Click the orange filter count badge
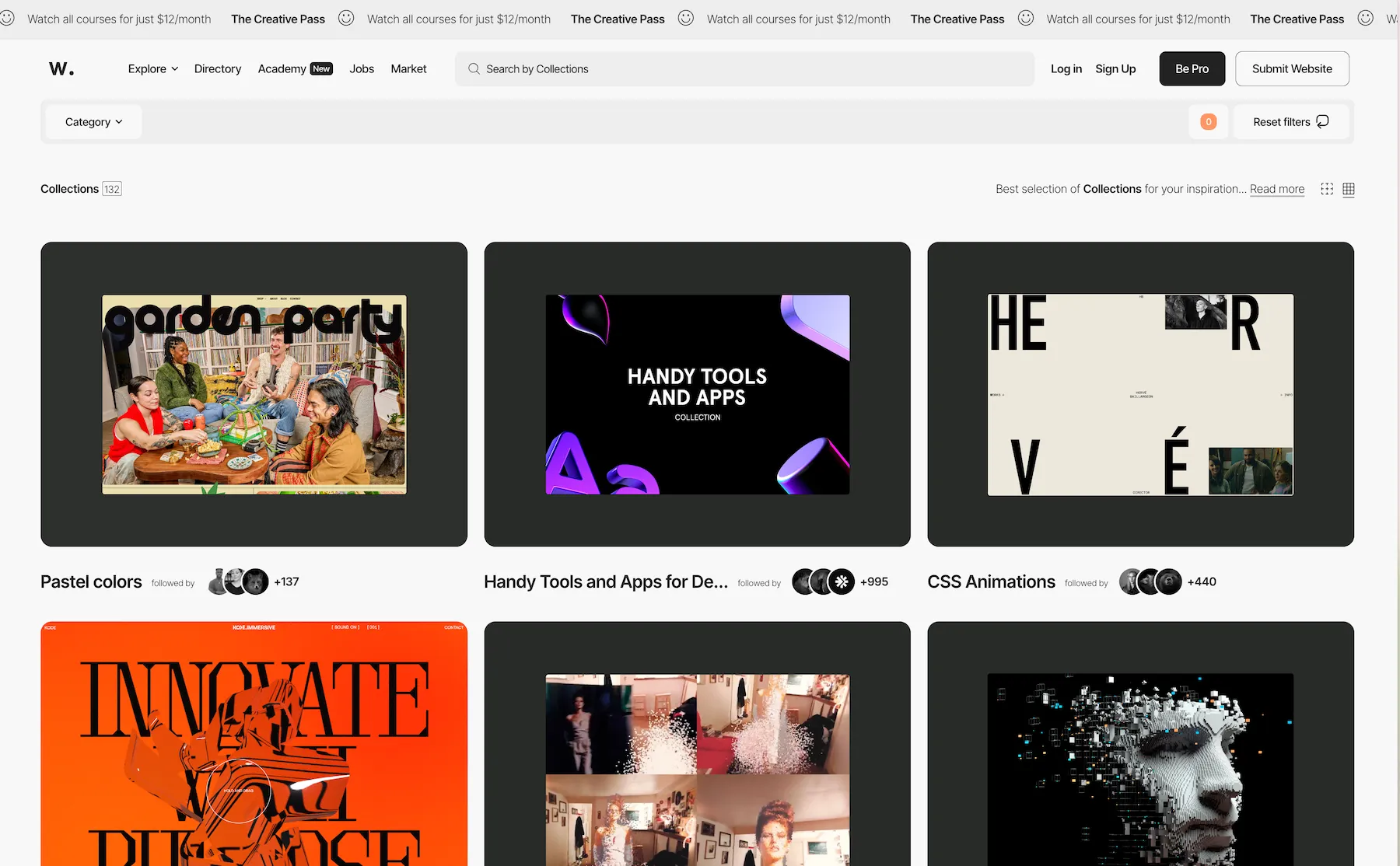 pyautogui.click(x=1208, y=122)
